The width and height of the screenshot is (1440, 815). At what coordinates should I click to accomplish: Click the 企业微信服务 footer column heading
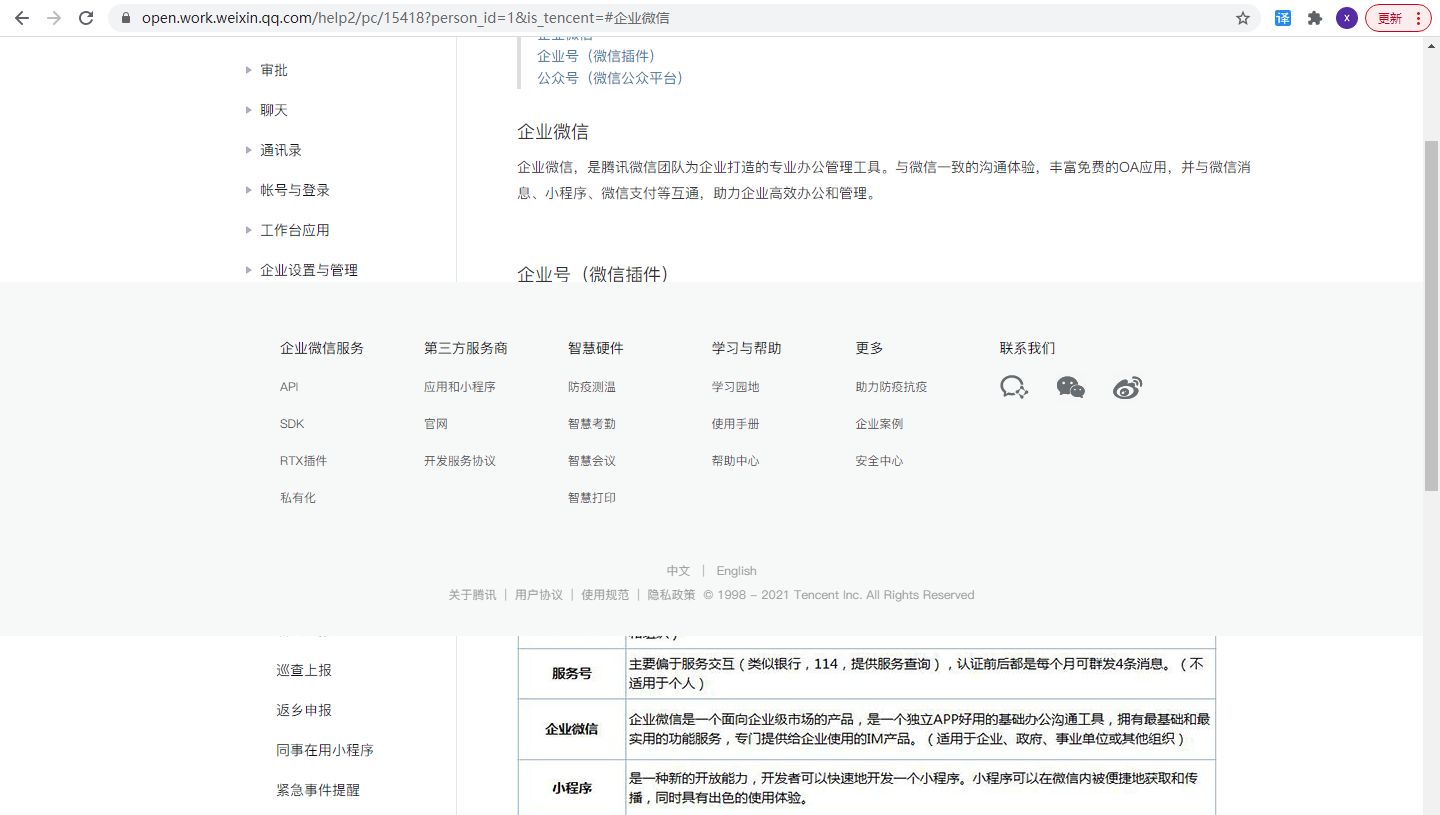pyautogui.click(x=322, y=348)
